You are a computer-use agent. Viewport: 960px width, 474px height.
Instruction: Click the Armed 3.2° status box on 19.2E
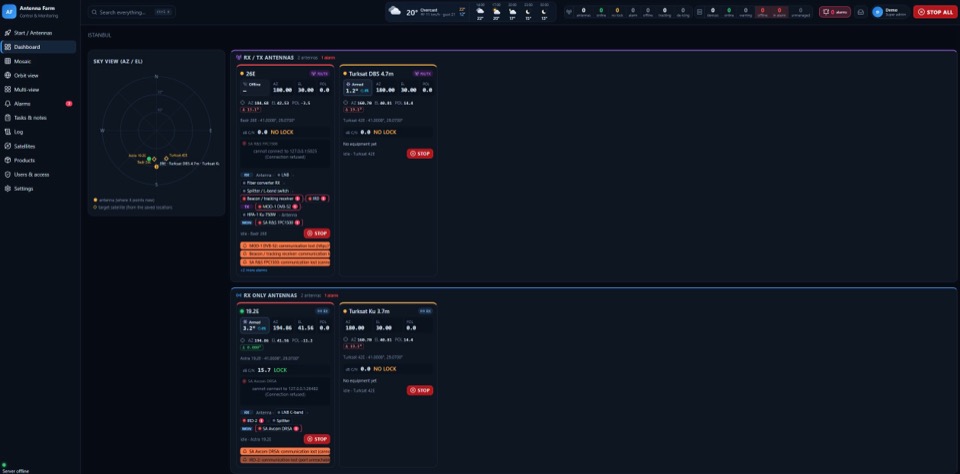tap(255, 325)
